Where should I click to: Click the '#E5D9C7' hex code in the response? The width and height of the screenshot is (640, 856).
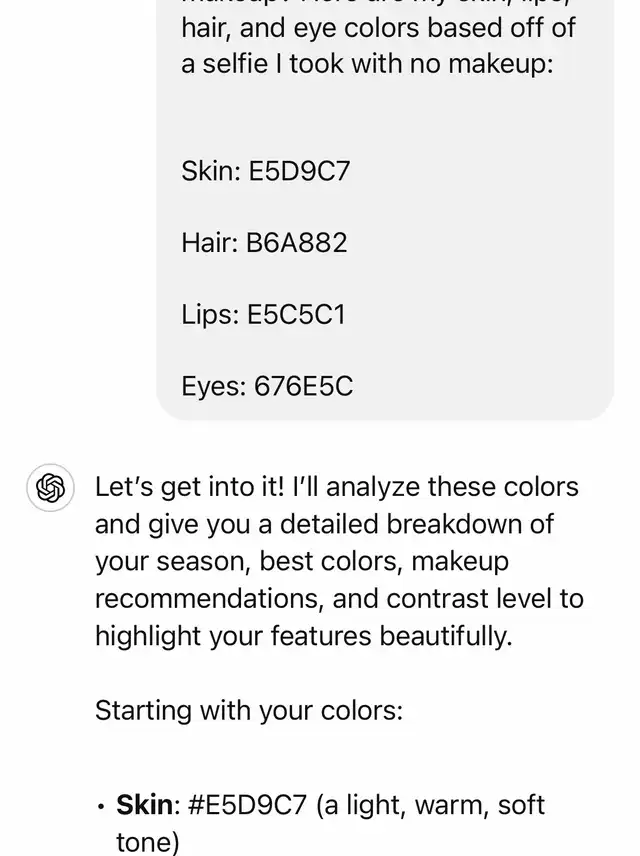pyautogui.click(x=247, y=805)
